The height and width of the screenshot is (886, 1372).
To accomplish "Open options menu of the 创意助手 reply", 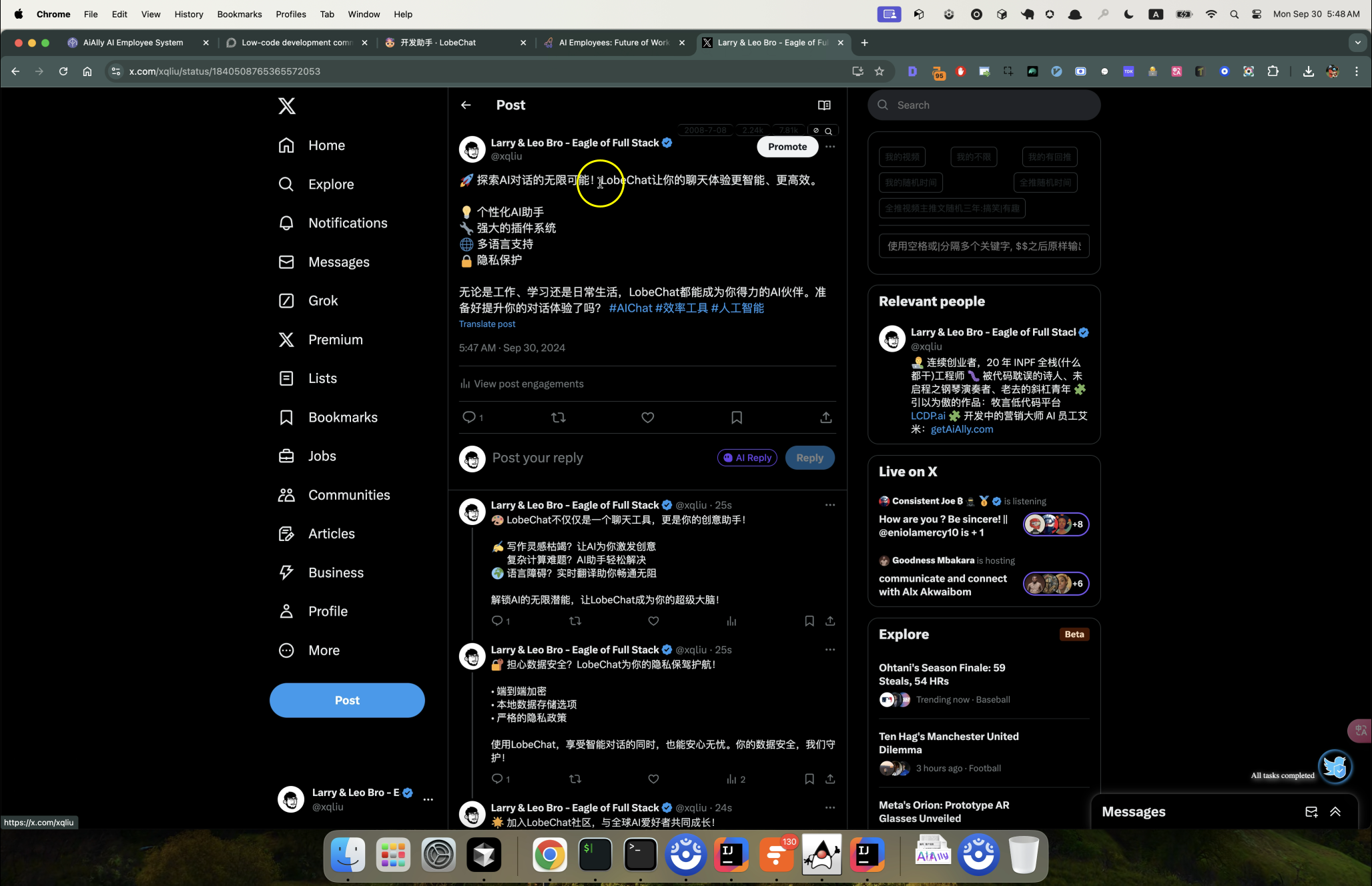I will point(830,504).
